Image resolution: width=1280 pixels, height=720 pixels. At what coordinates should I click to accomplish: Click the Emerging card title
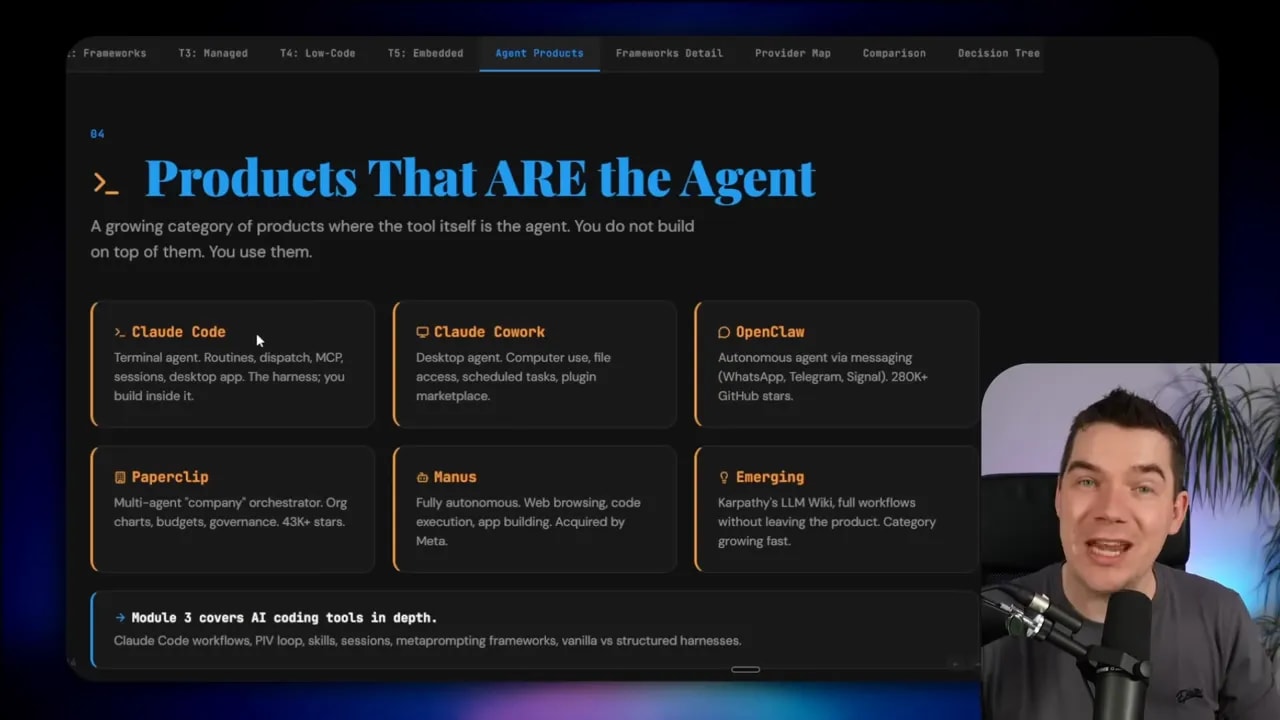pos(770,477)
